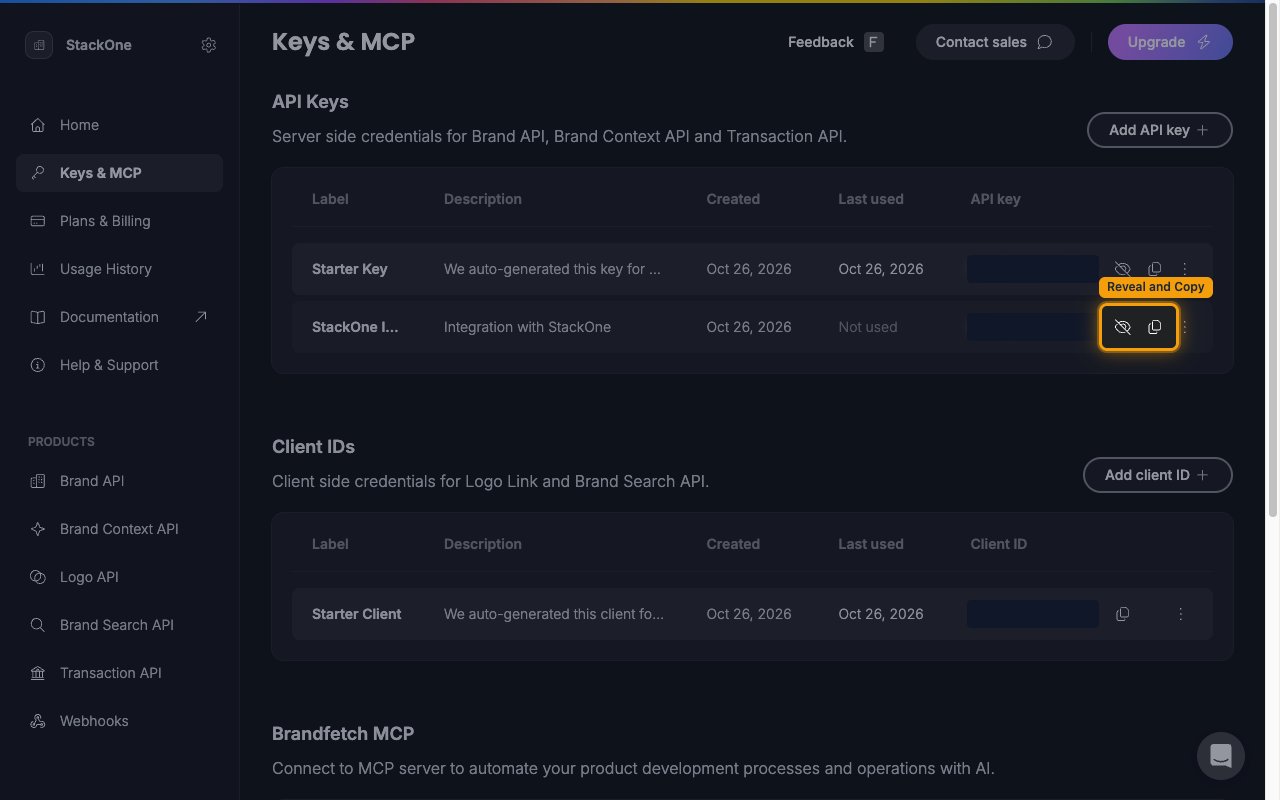Screen dimensions: 1280x800
Task: Open workspace settings gear icon
Action: [x=208, y=45]
